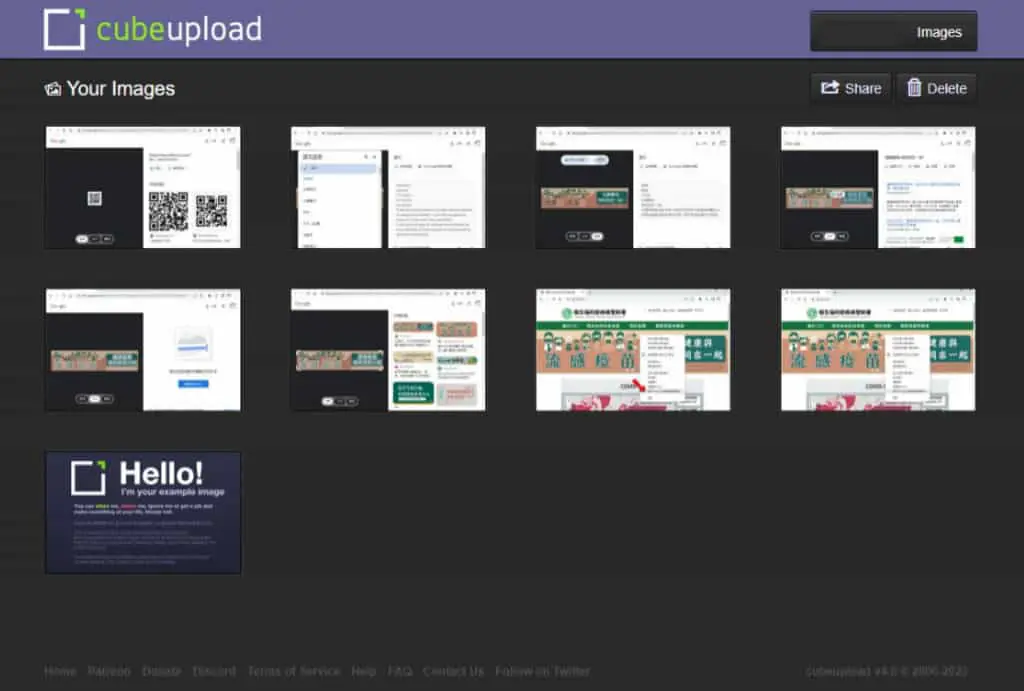Select the thumbnail with colorful banner grid

[388, 350]
